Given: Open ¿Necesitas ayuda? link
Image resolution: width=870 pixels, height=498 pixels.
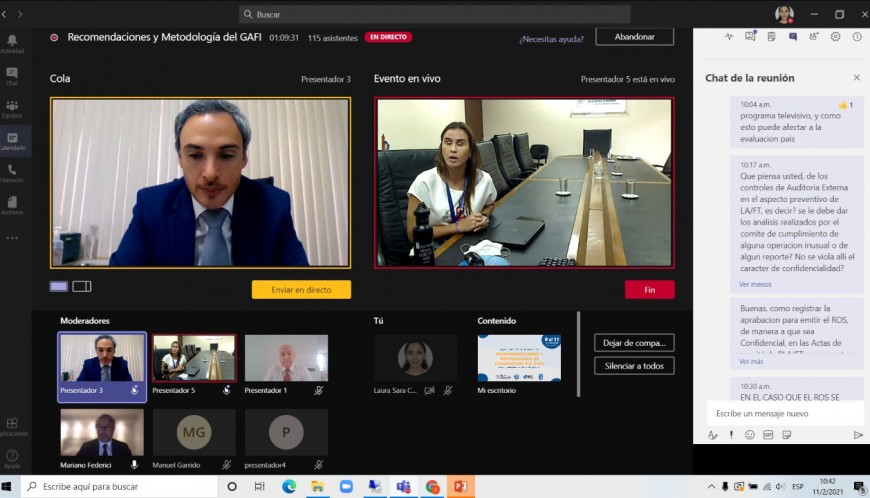Looking at the screenshot, I should point(552,39).
